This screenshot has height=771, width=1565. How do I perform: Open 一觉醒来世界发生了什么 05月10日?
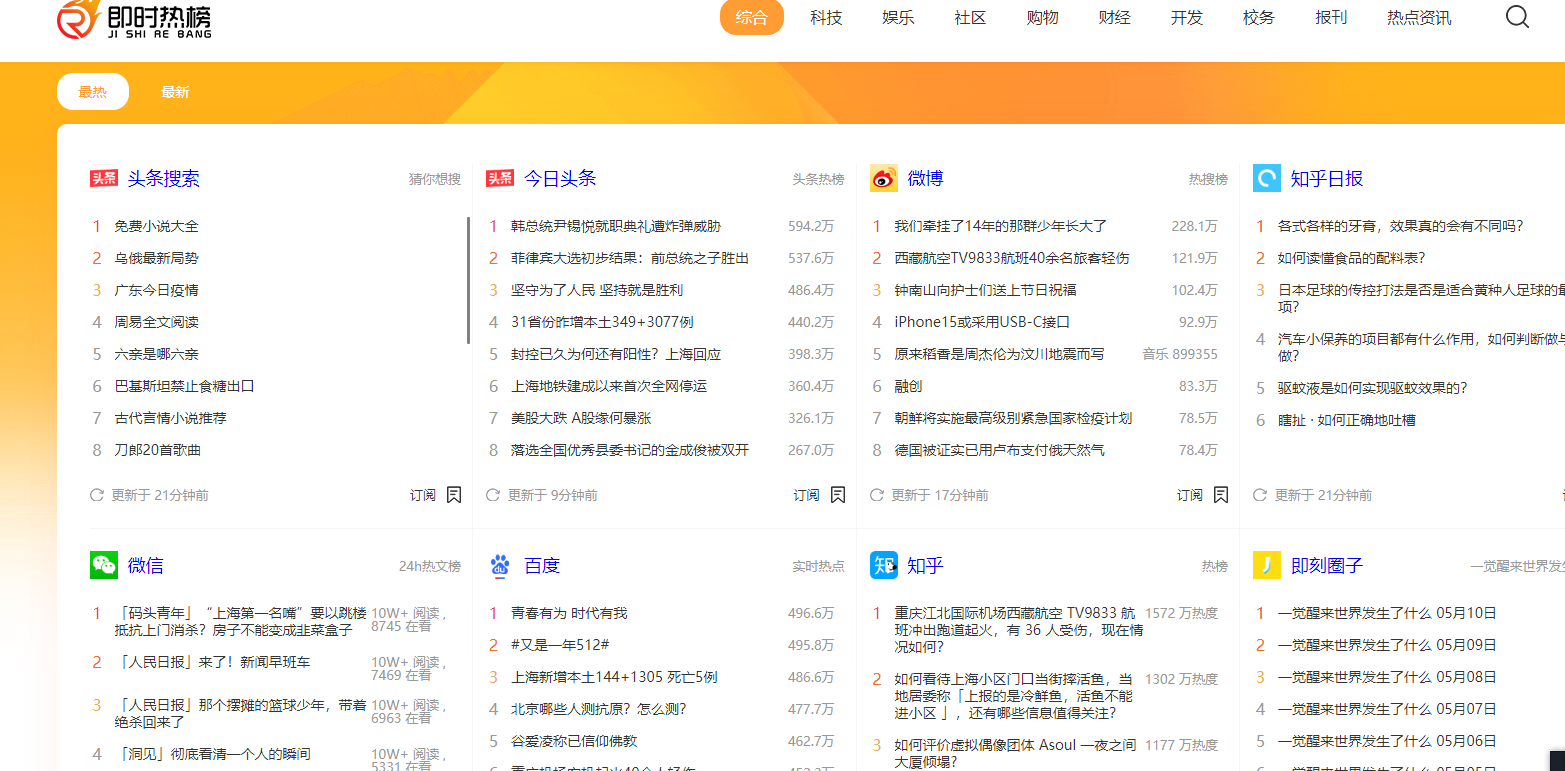tap(1387, 613)
